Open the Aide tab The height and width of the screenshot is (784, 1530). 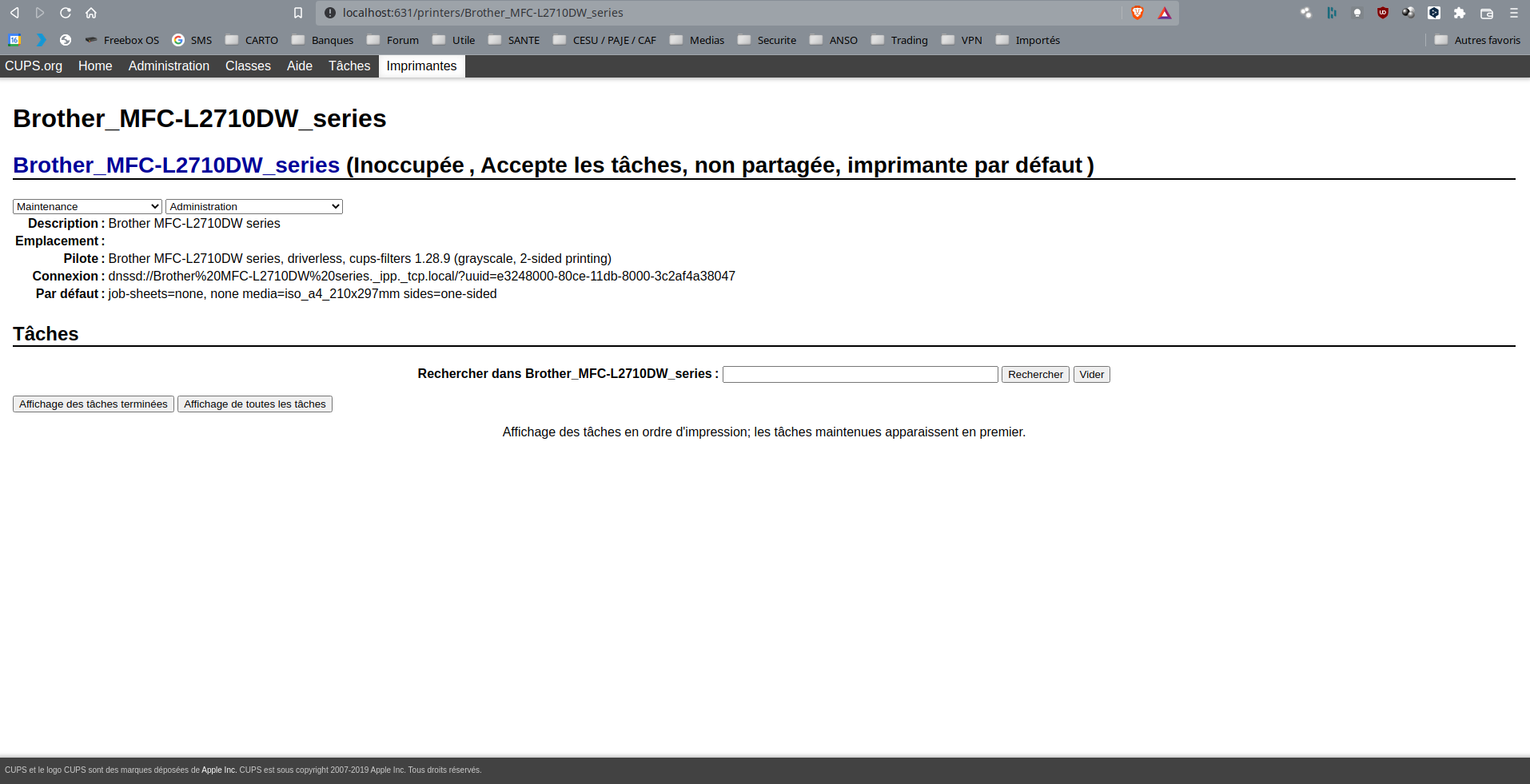tap(300, 66)
